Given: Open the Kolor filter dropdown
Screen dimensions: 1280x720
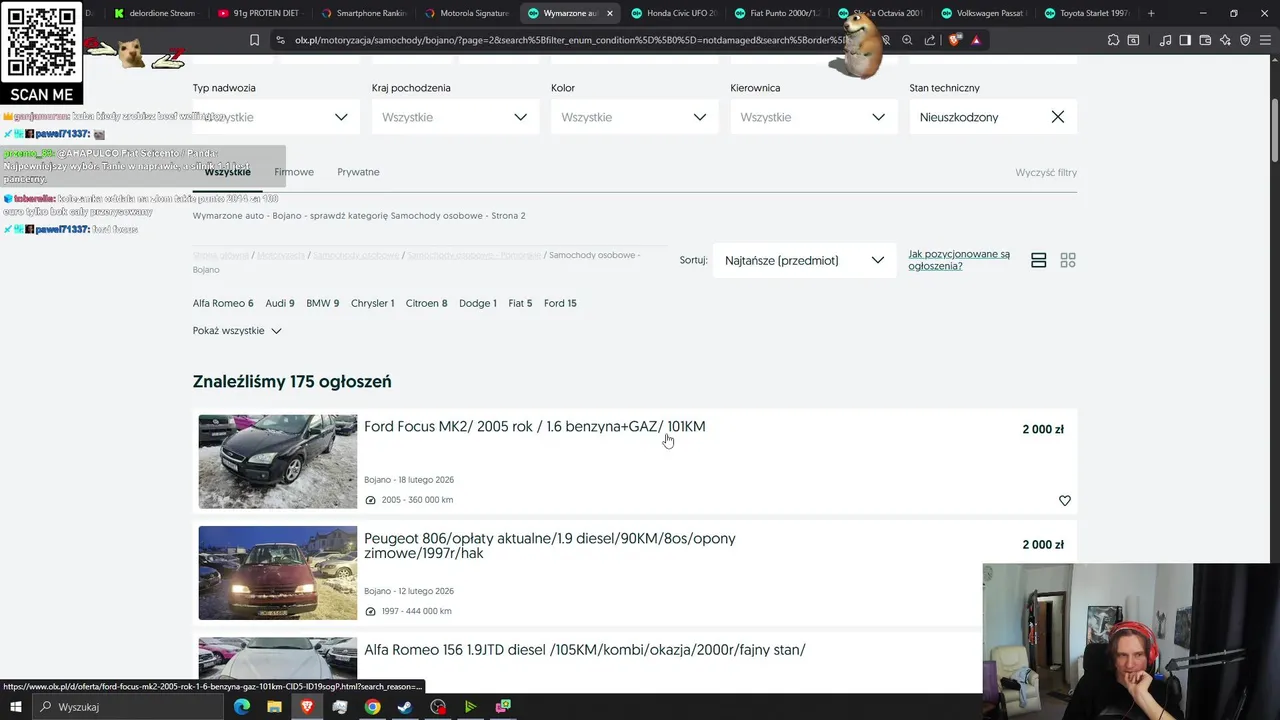Looking at the screenshot, I should click(634, 117).
